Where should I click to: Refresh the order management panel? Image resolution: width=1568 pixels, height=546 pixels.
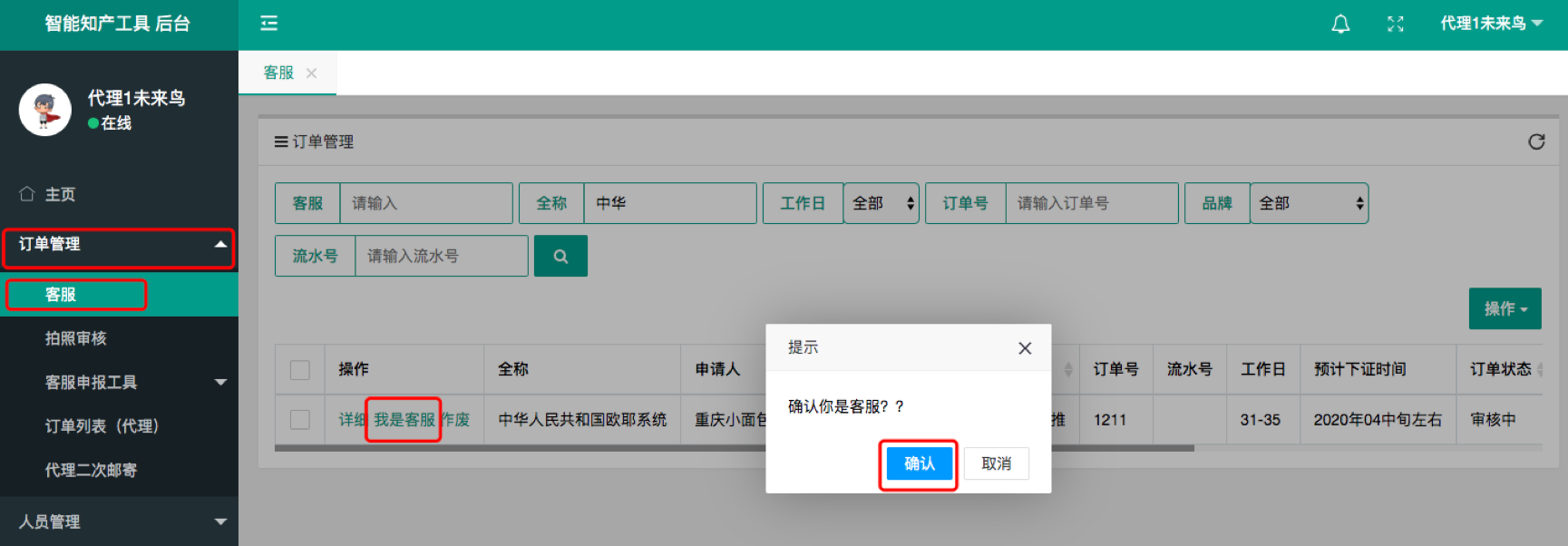(x=1535, y=141)
